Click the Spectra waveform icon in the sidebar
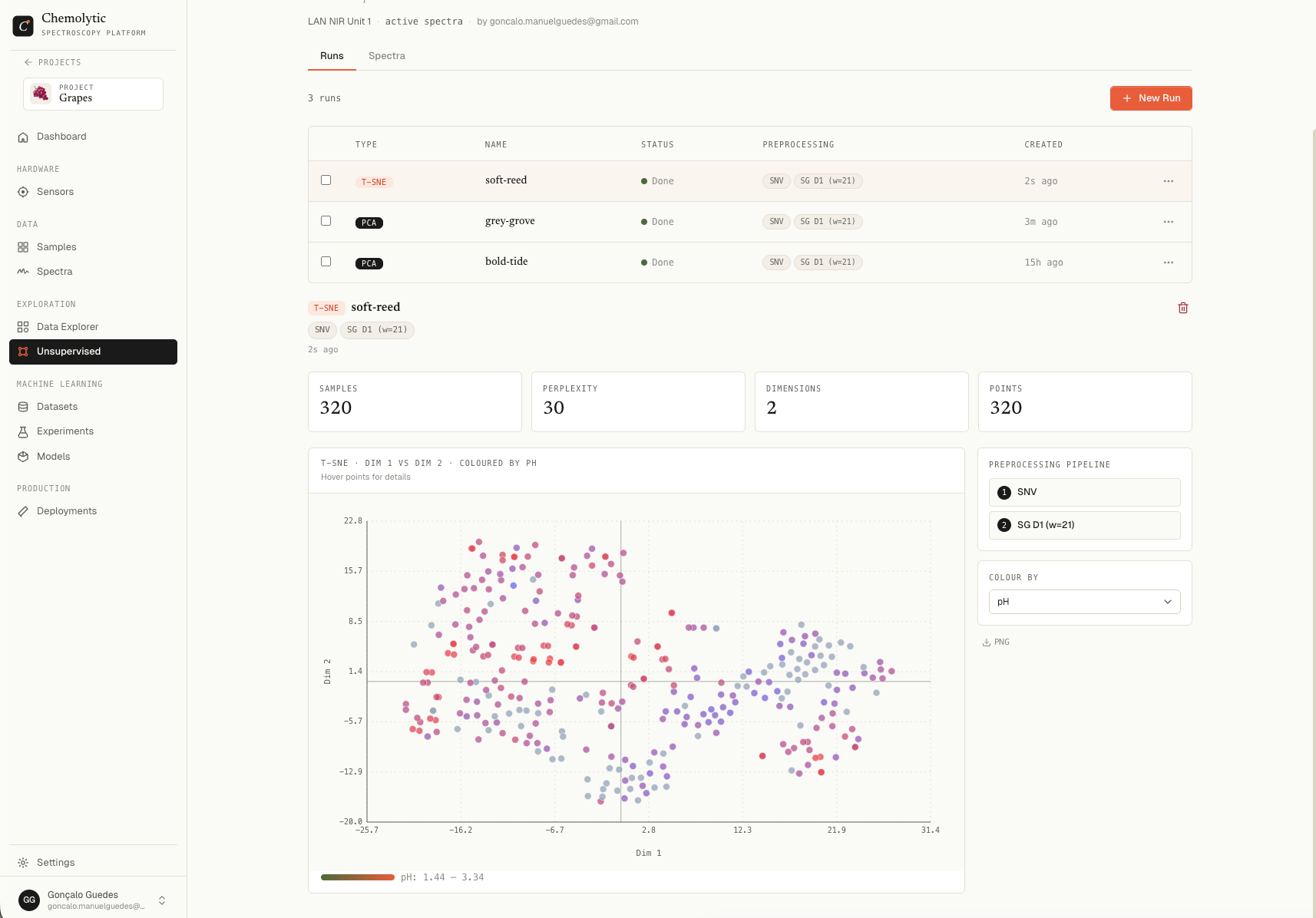 click(x=23, y=272)
